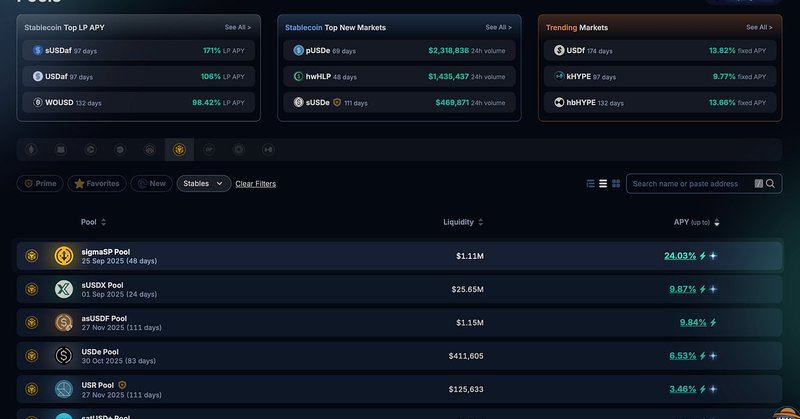Click shield badge next to sUSDe market
Image resolution: width=800 pixels, height=419 pixels.
click(x=337, y=103)
